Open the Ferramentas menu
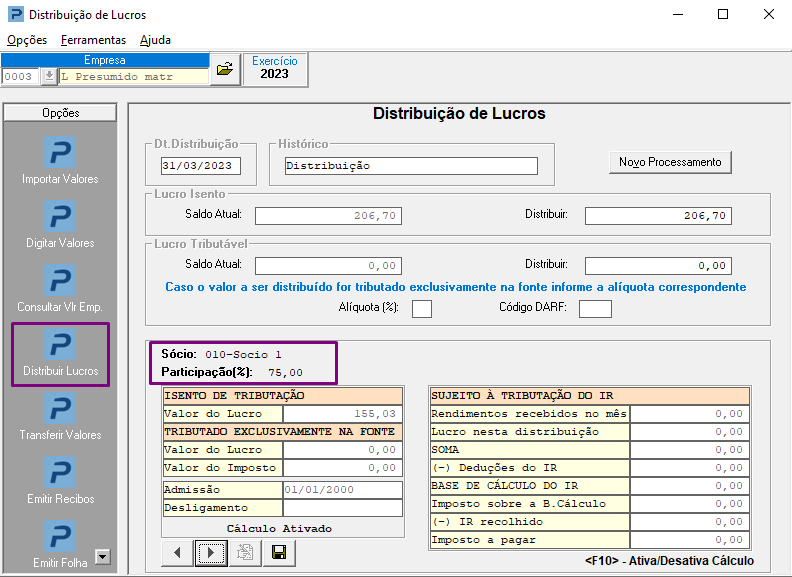792x577 pixels. 93,40
